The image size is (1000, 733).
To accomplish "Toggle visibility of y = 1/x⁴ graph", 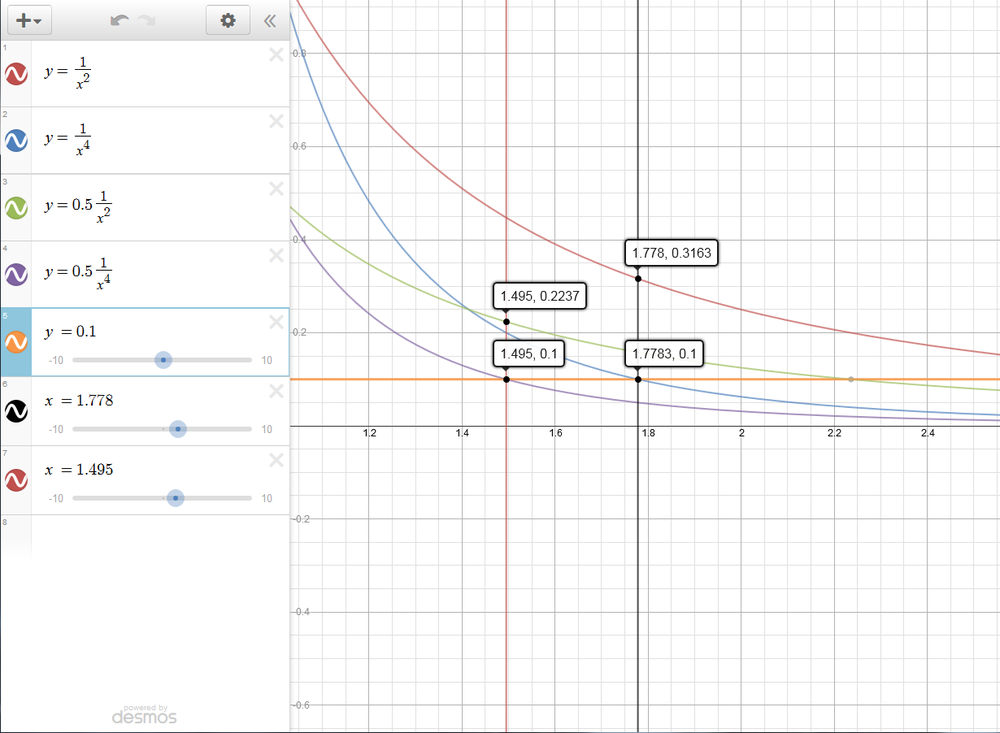I will pos(16,140).
